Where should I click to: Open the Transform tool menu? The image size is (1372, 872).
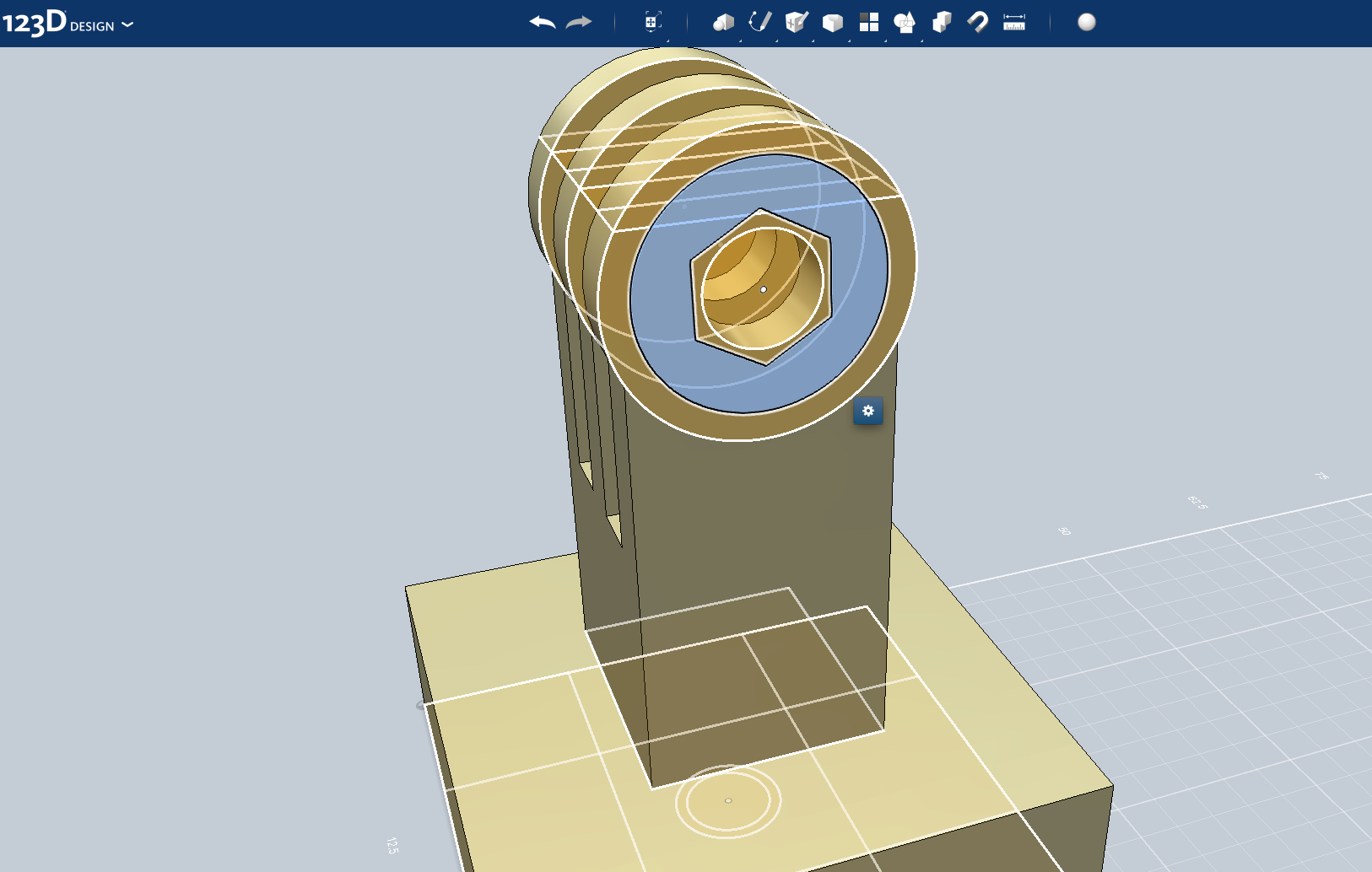653,23
